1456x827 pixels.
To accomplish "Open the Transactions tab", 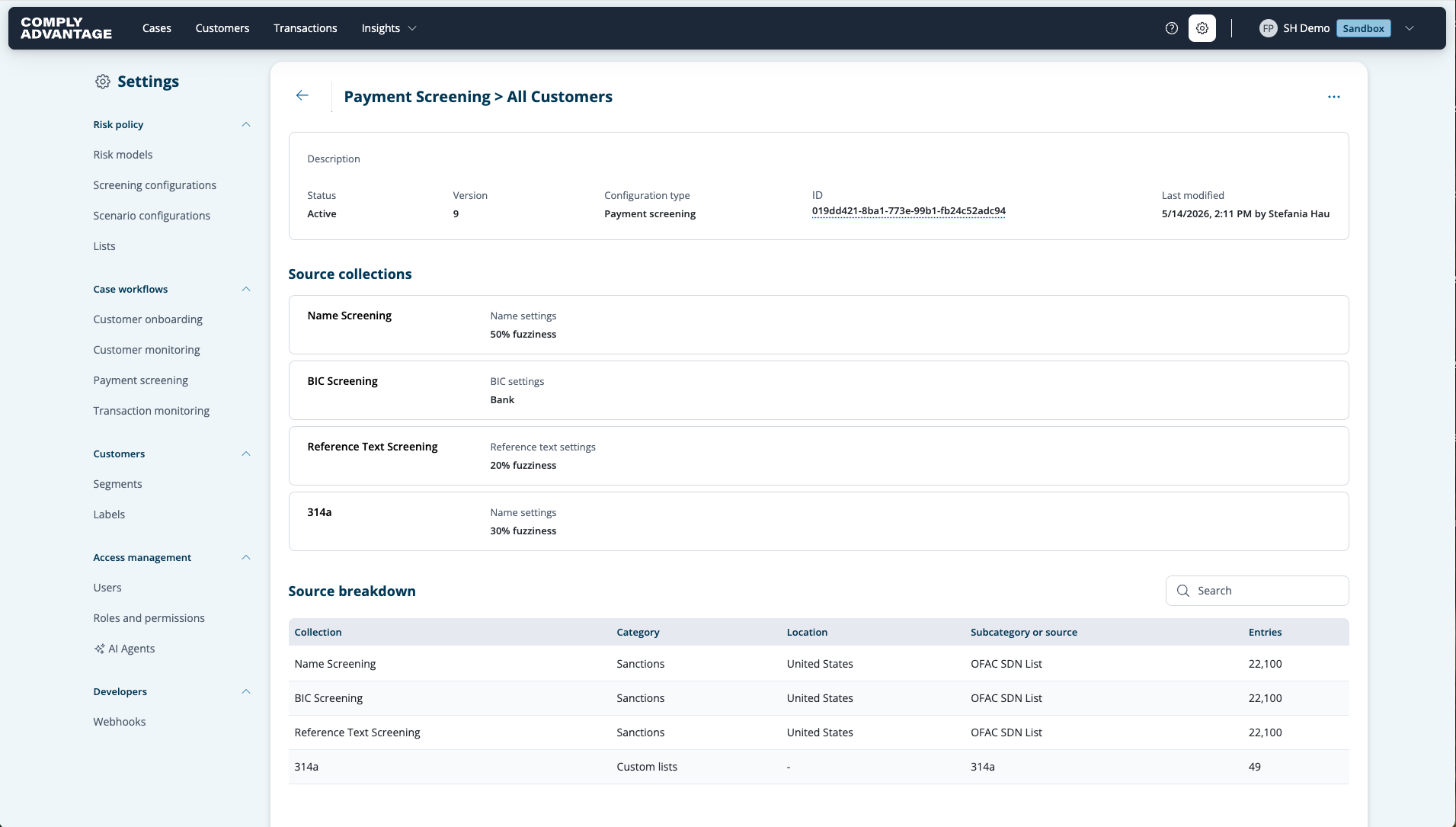I will coord(306,28).
